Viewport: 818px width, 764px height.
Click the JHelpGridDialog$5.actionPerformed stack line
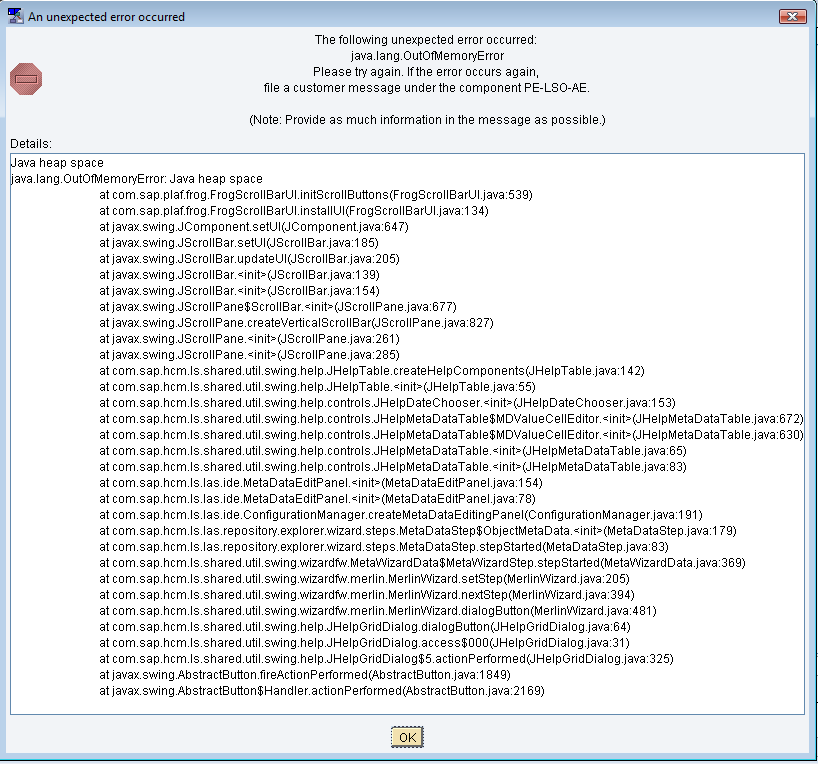point(387,659)
